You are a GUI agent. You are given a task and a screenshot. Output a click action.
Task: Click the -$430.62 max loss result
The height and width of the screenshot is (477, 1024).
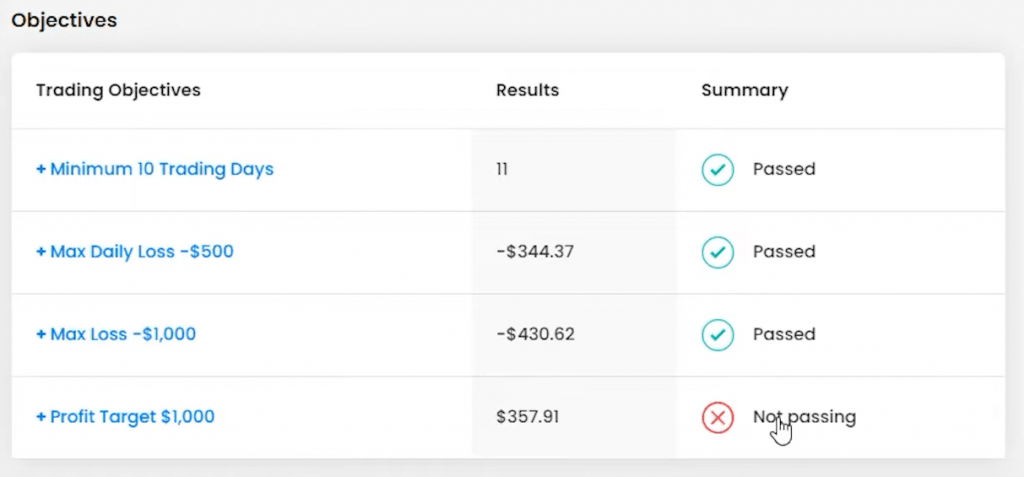coord(535,335)
